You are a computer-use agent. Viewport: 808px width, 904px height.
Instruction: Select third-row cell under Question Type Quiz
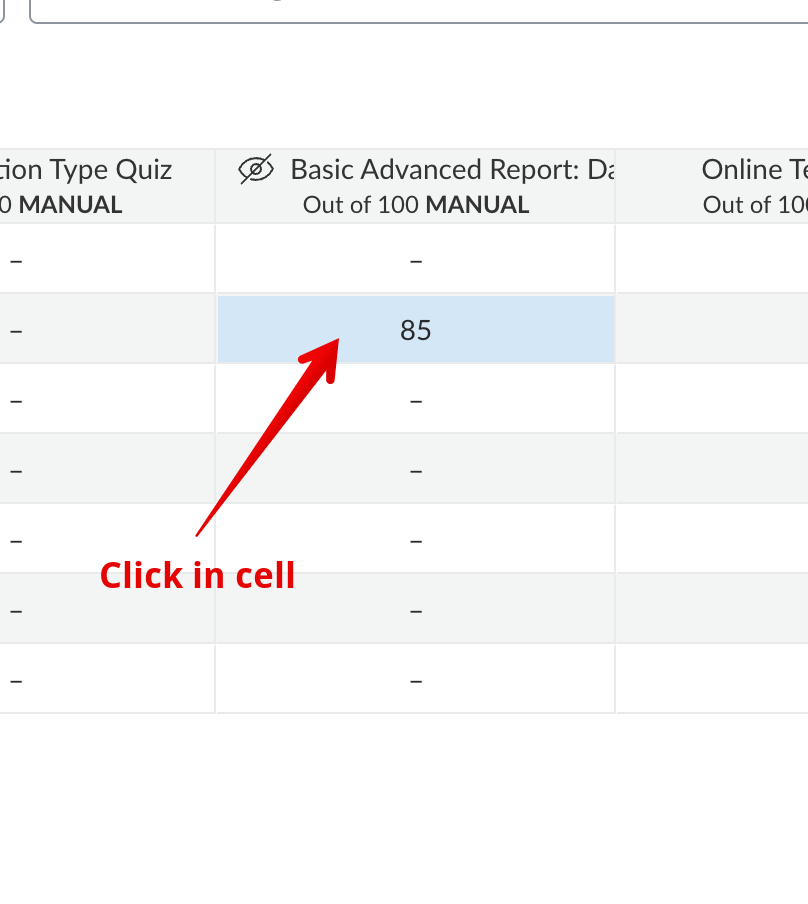pos(100,400)
